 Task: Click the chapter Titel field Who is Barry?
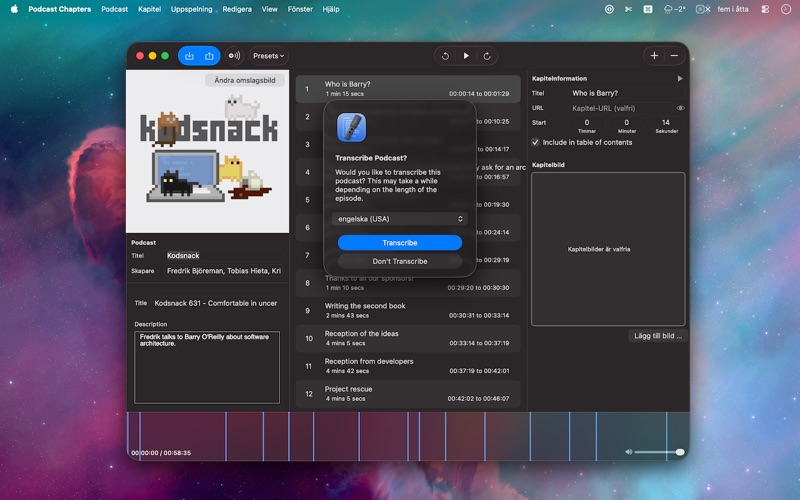(627, 93)
